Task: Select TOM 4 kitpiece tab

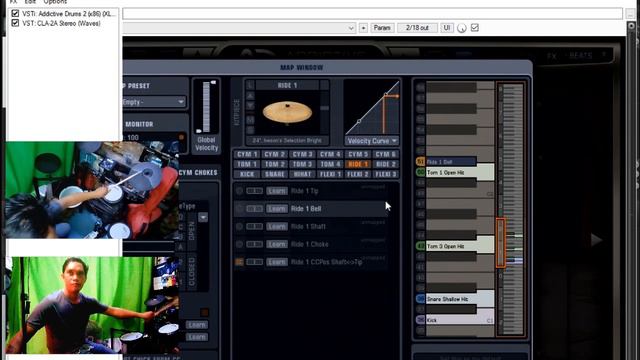Action: click(x=330, y=164)
